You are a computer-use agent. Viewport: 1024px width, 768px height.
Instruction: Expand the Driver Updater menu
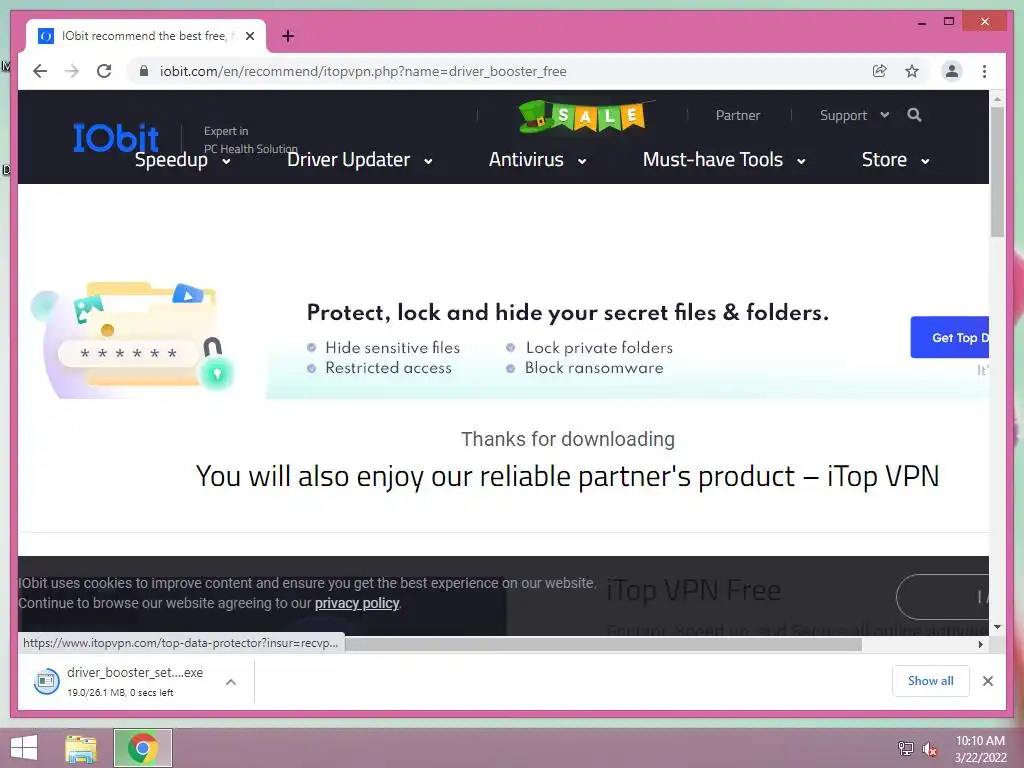point(359,160)
